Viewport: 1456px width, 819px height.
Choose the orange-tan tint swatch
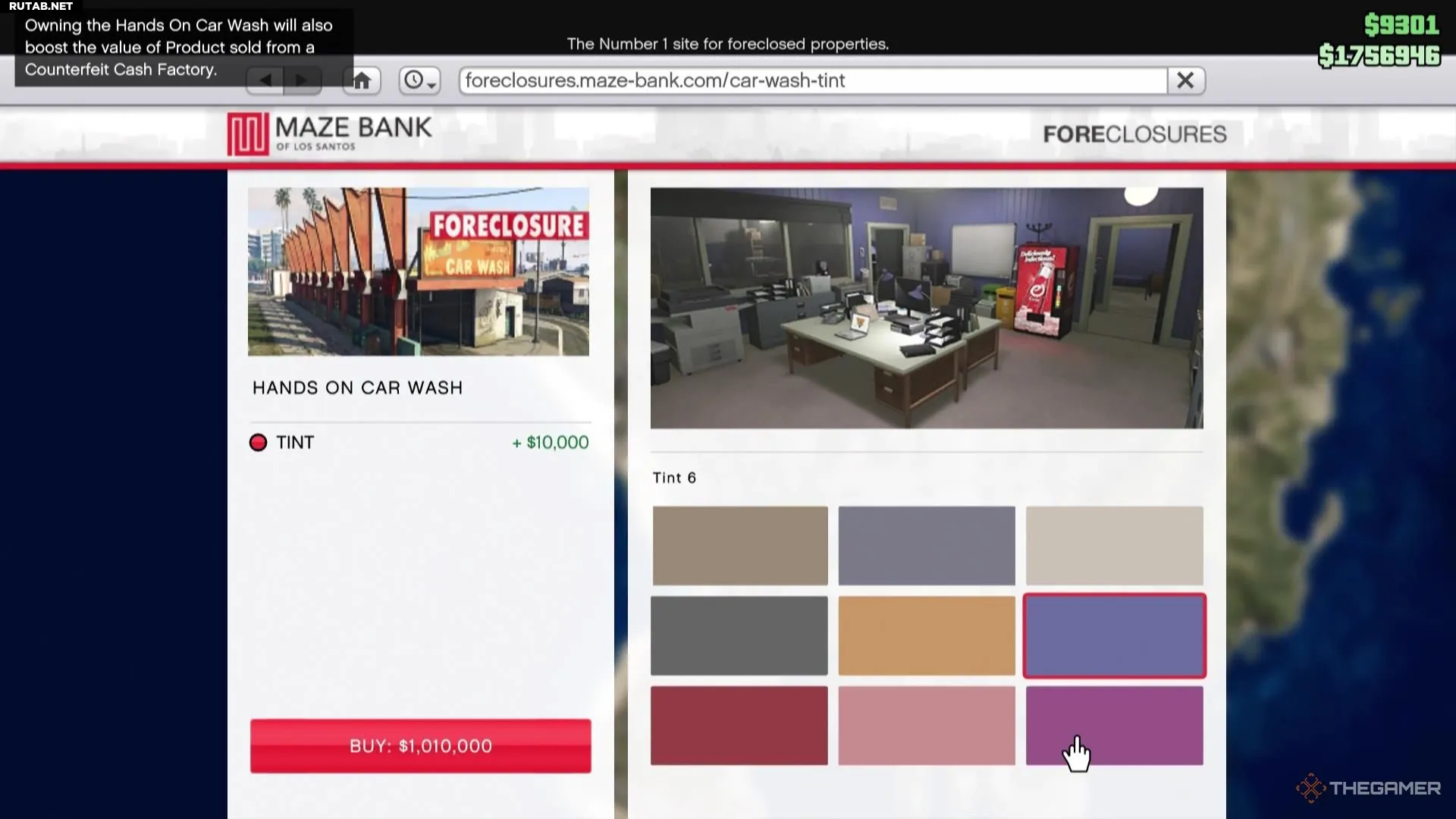tap(927, 635)
